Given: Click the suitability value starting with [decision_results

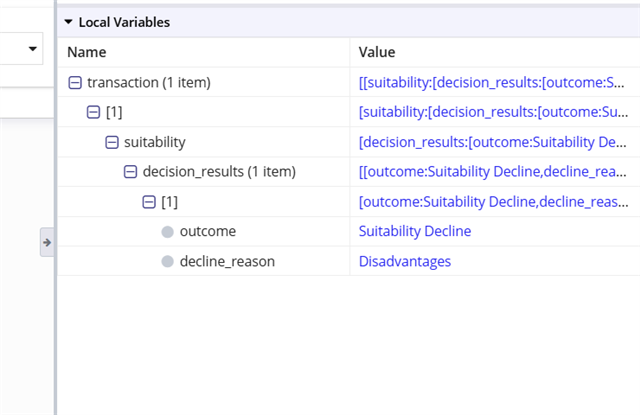Looking at the screenshot, I should (x=492, y=142).
